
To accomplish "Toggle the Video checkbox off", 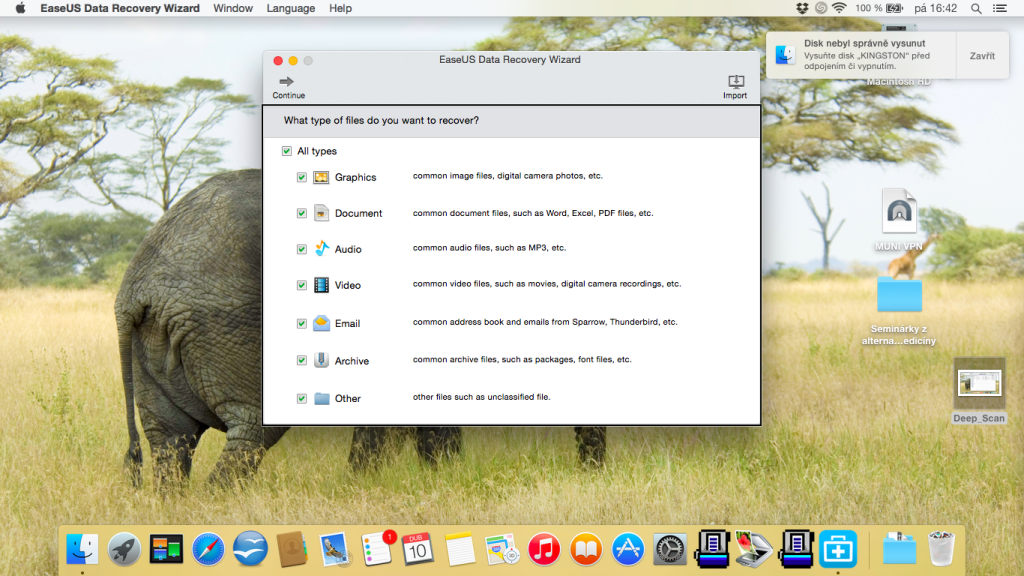I will click(302, 285).
